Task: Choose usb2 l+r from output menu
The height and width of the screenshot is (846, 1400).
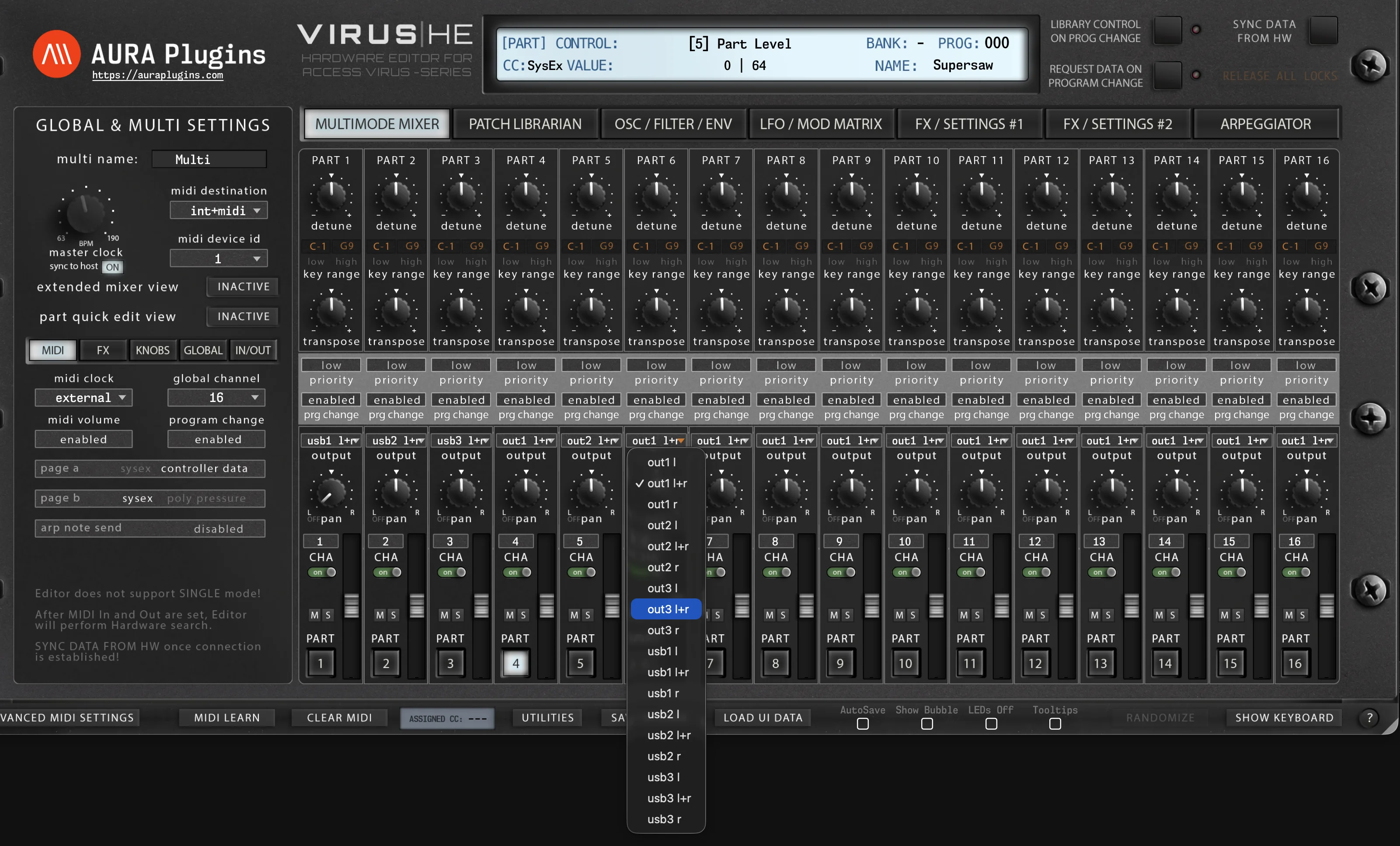Action: (666, 735)
